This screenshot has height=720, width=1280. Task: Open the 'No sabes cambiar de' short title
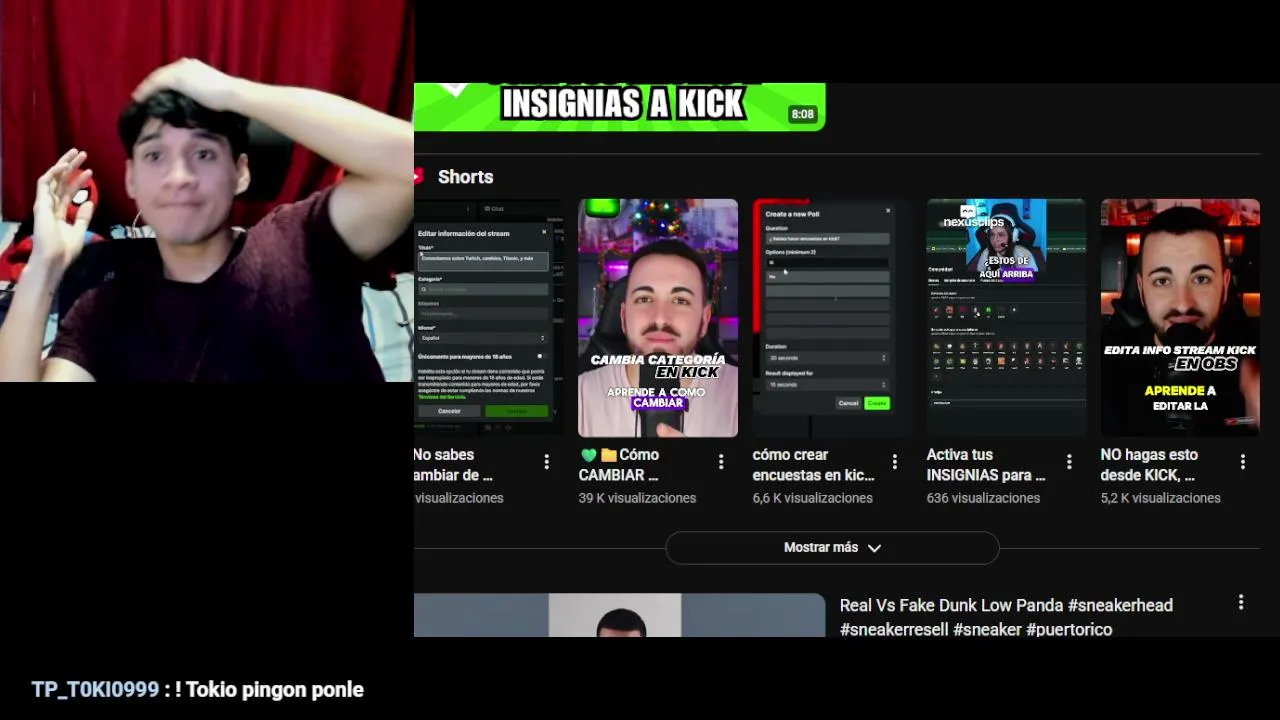(454, 465)
